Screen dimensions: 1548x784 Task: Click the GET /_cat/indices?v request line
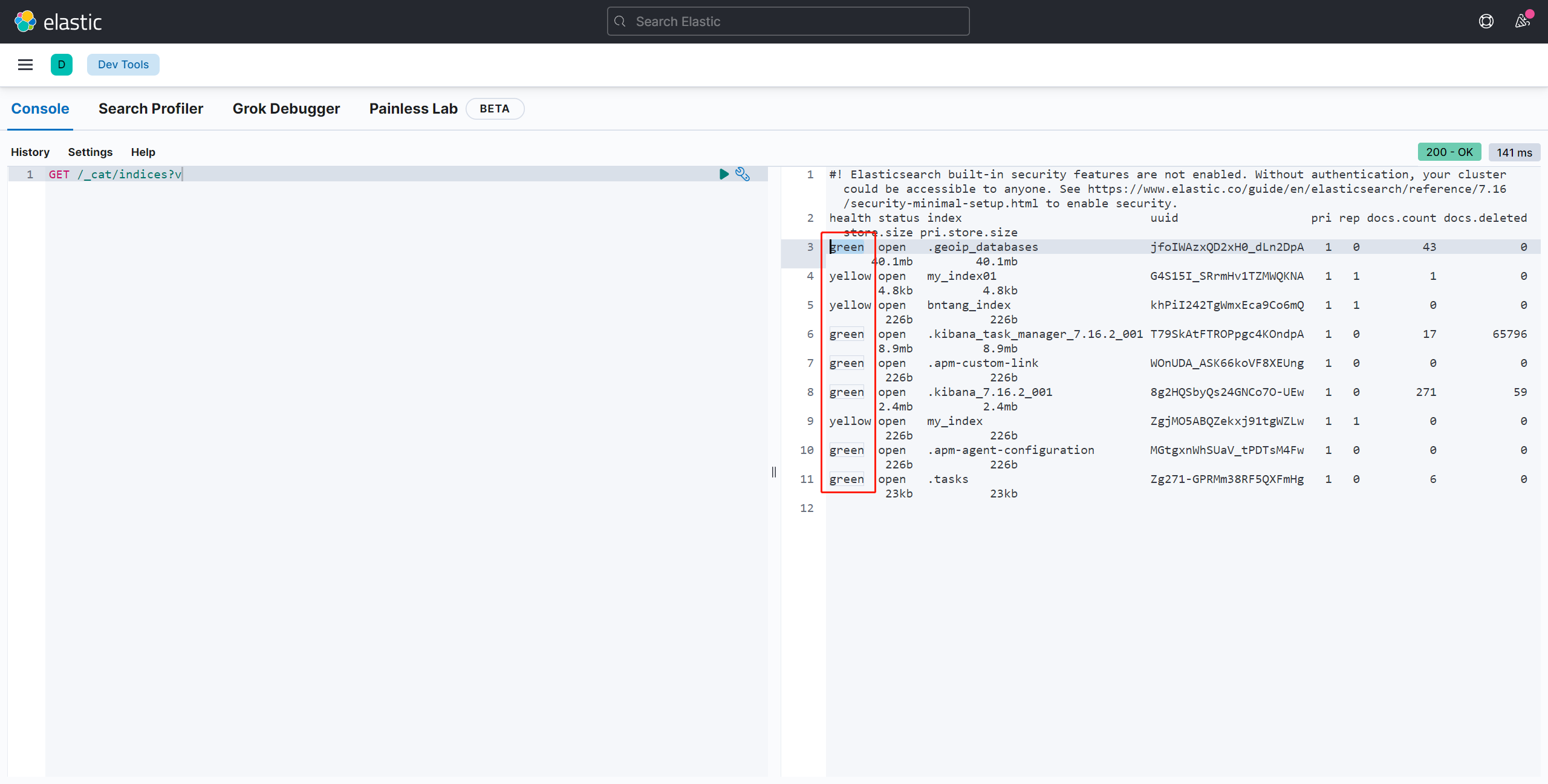[x=115, y=174]
